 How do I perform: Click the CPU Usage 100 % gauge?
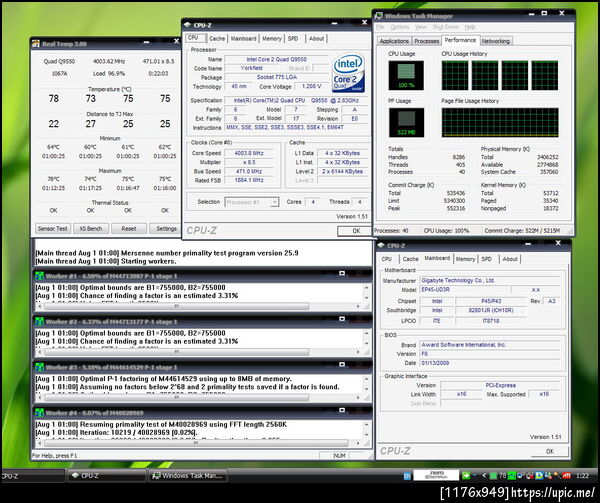tap(406, 75)
